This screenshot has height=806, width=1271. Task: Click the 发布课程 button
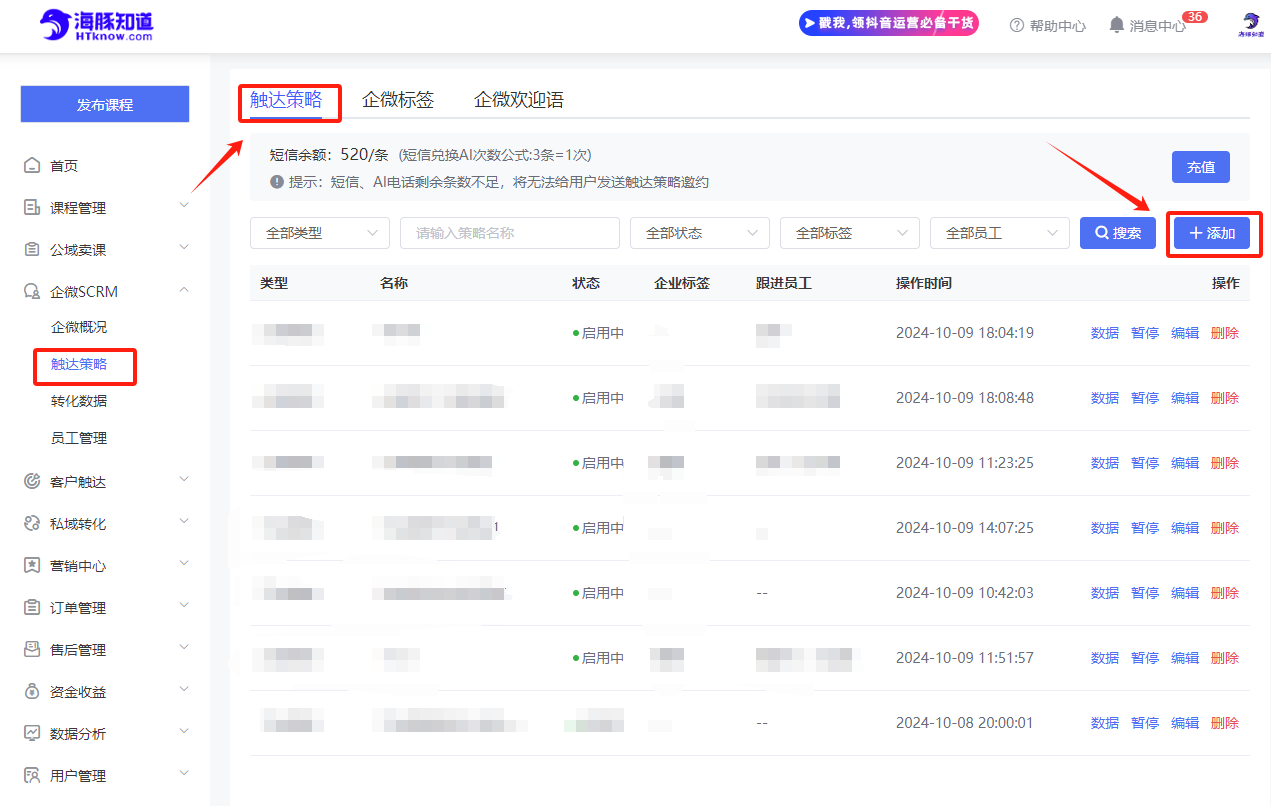point(105,104)
